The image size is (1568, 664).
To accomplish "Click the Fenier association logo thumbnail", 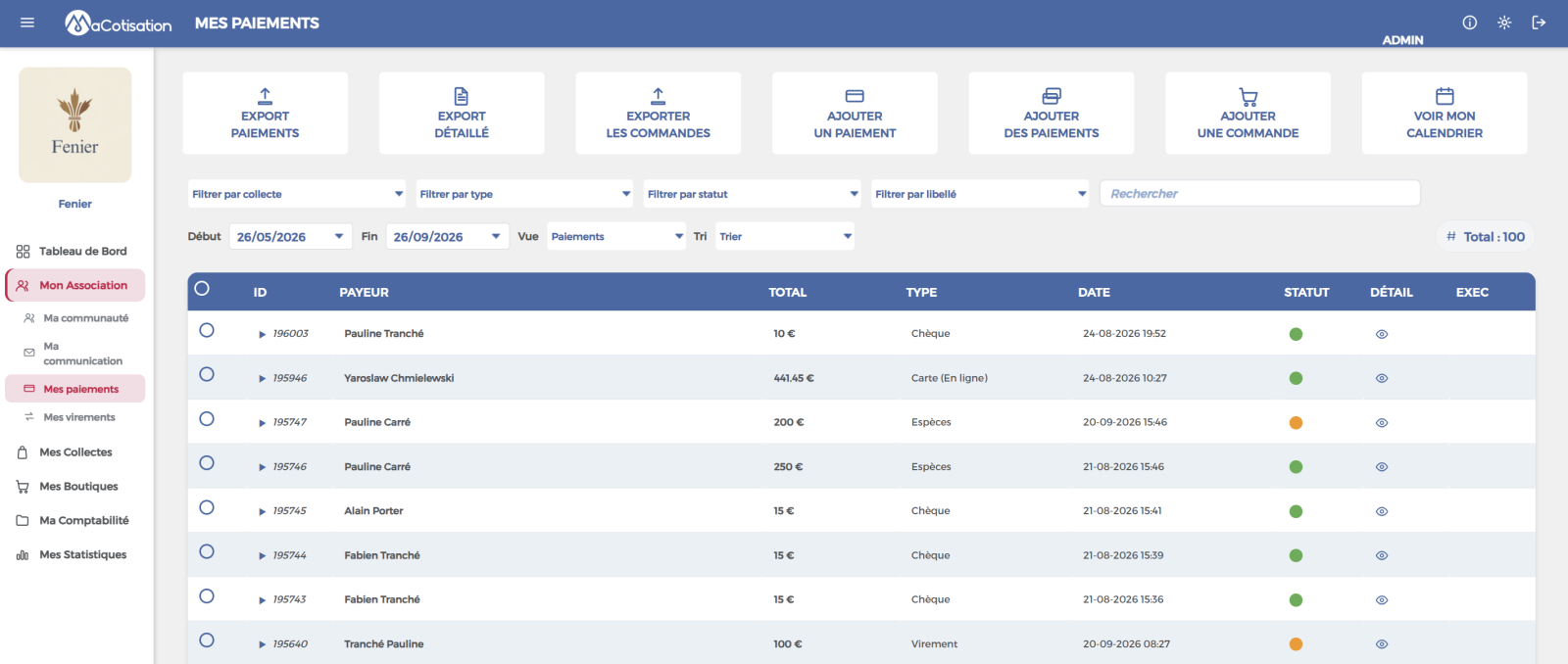I will click(x=75, y=124).
